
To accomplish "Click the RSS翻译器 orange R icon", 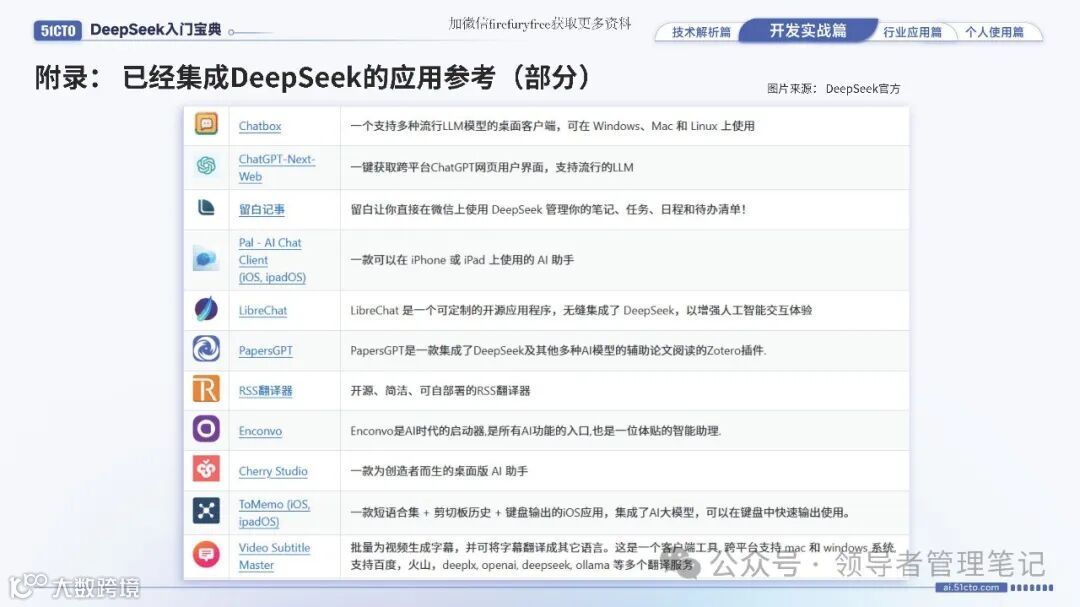I will tap(206, 389).
